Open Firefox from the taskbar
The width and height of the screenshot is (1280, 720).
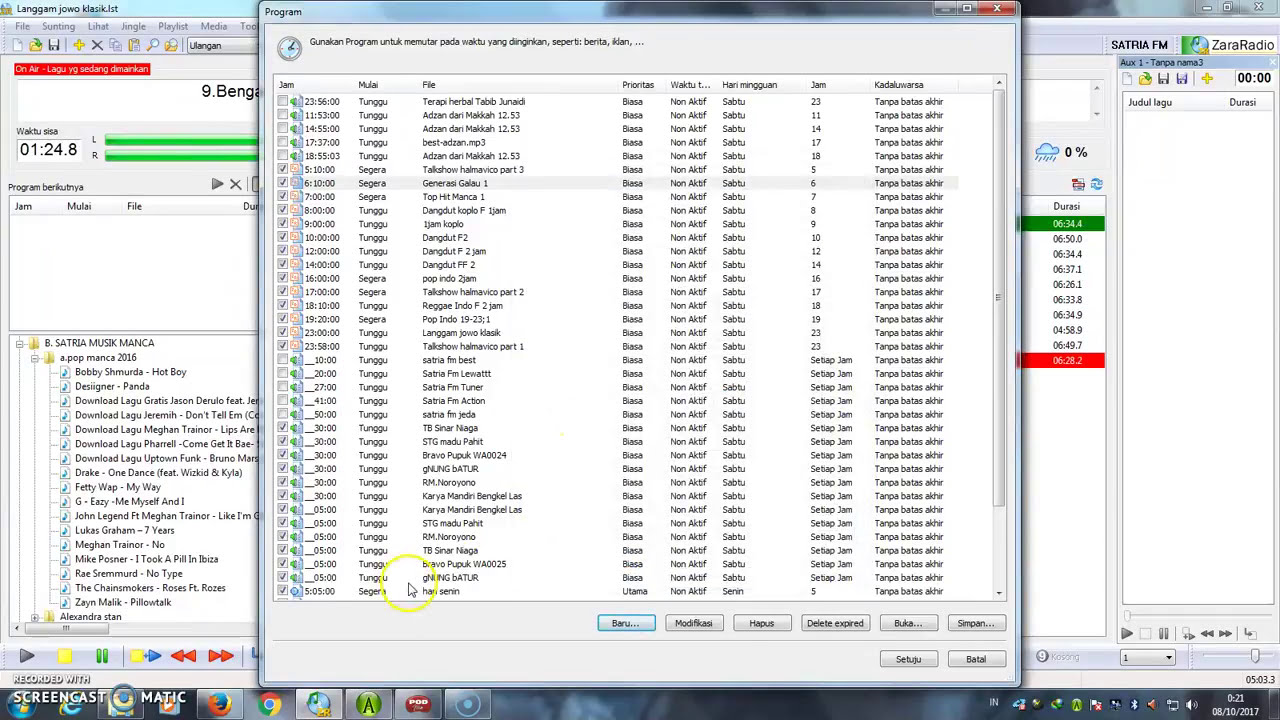click(219, 704)
